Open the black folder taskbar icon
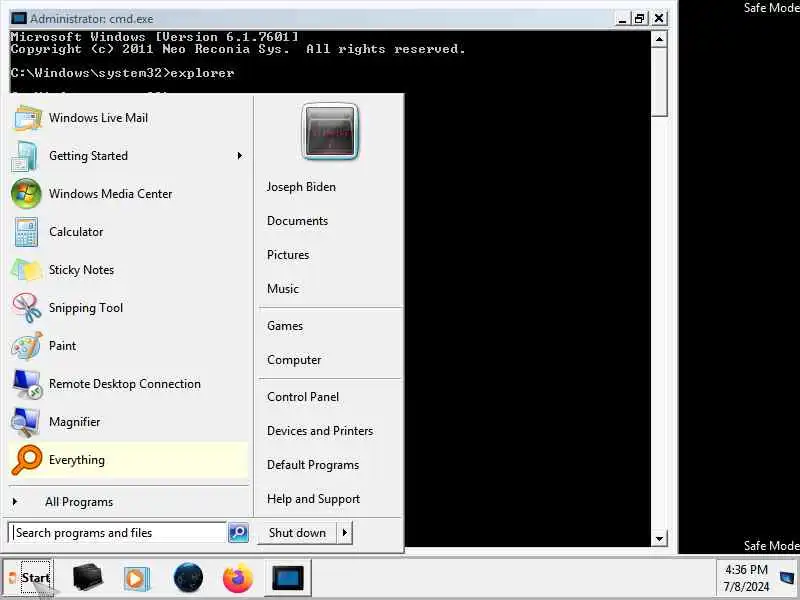This screenshot has width=800, height=600. (87, 578)
